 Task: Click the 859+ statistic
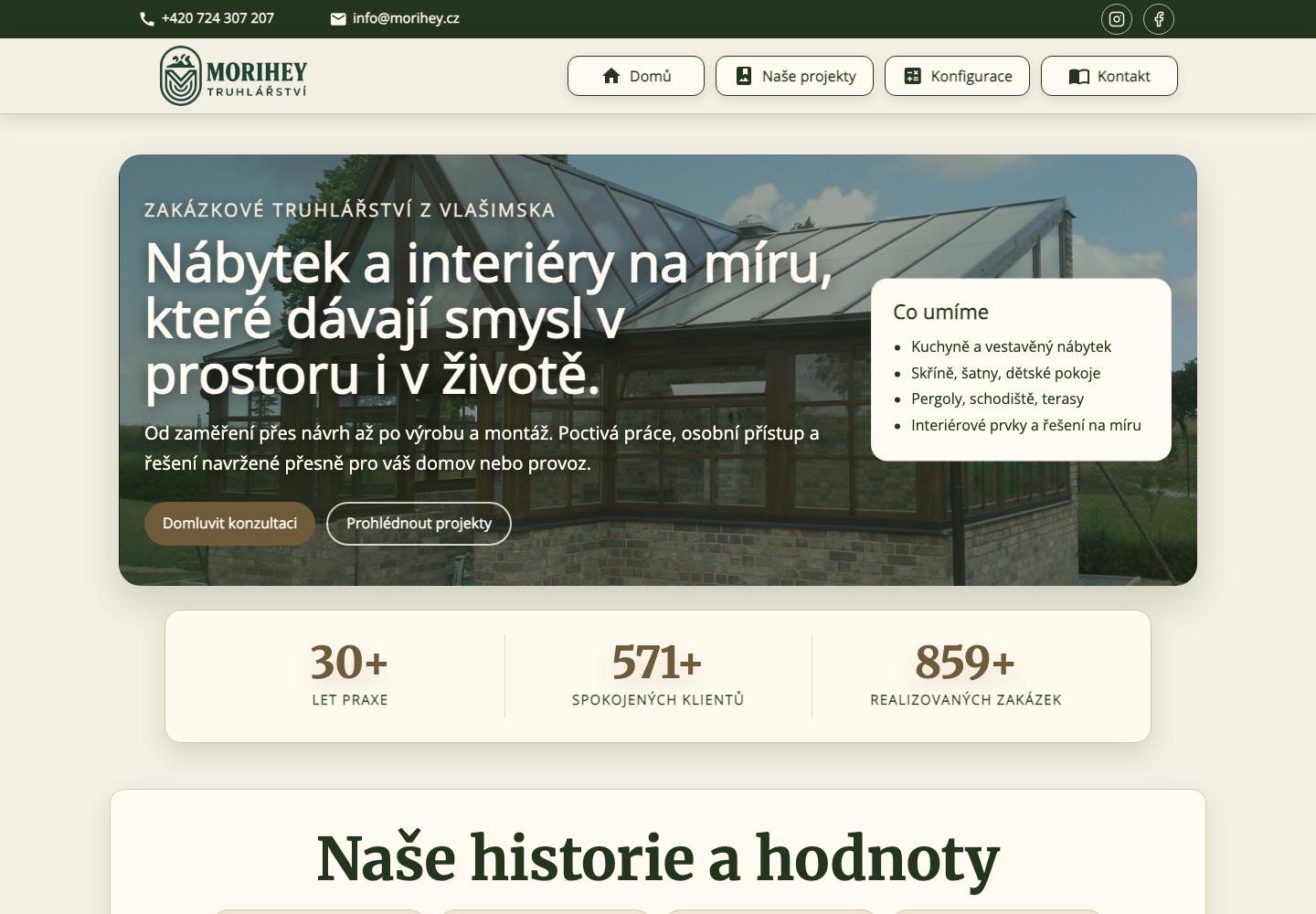965,662
